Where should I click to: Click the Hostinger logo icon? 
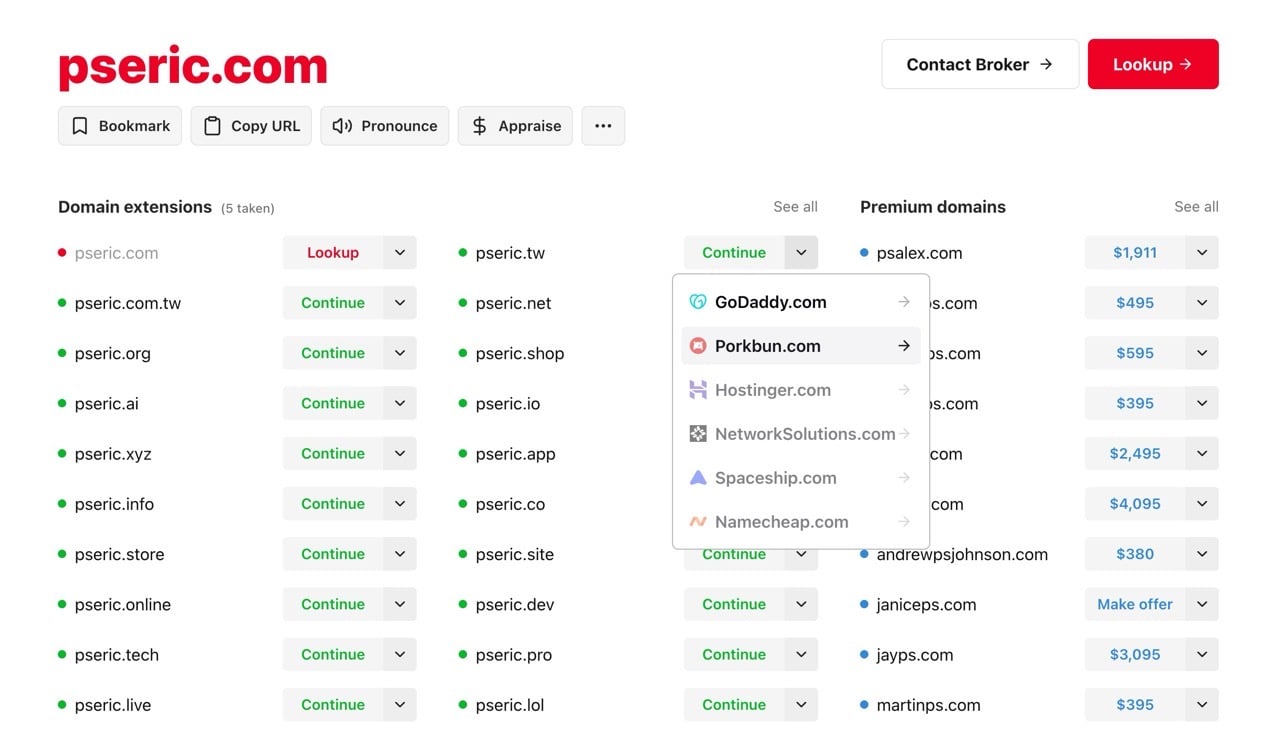pyautogui.click(x=699, y=389)
